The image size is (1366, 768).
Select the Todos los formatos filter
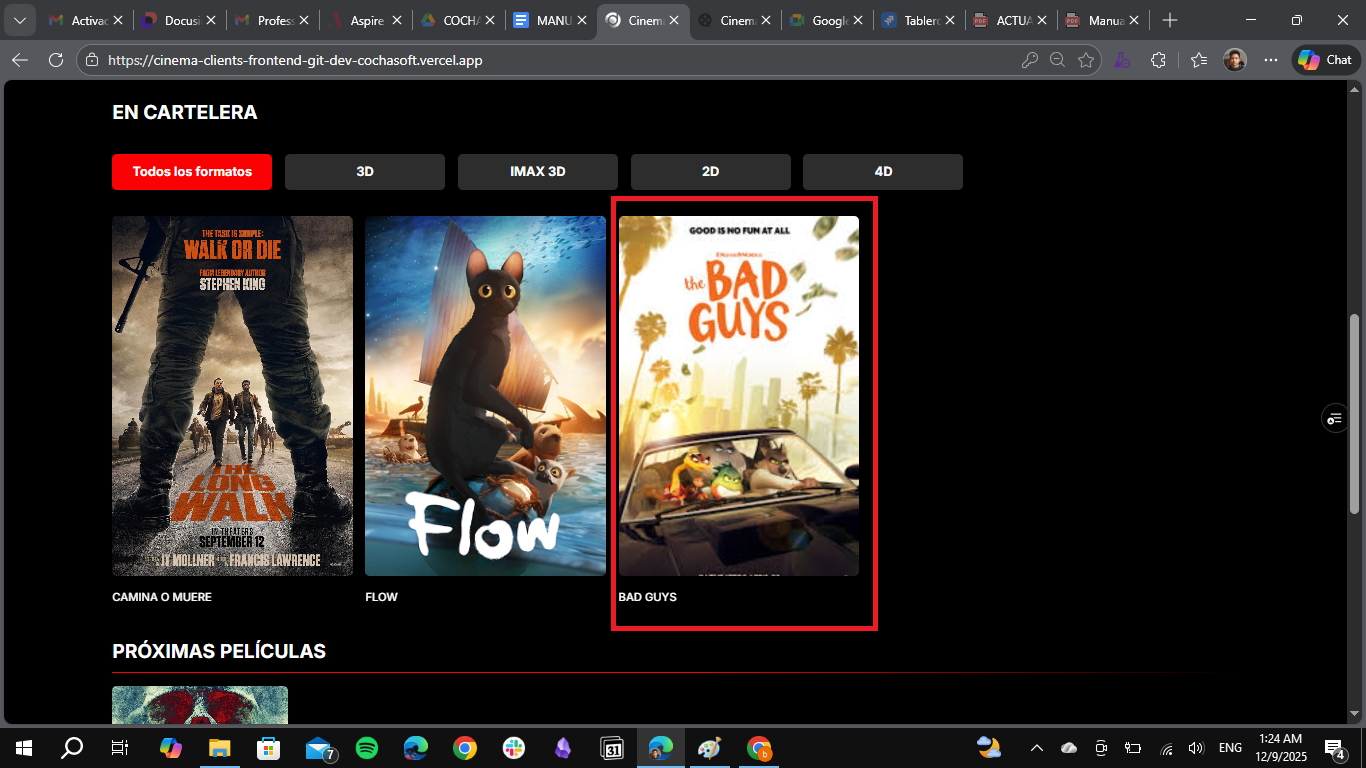pos(191,171)
